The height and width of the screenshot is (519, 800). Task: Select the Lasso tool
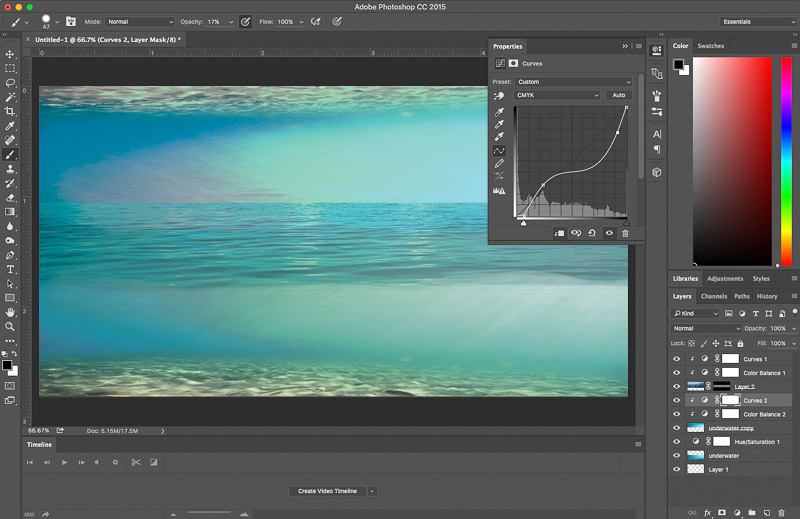click(10, 83)
